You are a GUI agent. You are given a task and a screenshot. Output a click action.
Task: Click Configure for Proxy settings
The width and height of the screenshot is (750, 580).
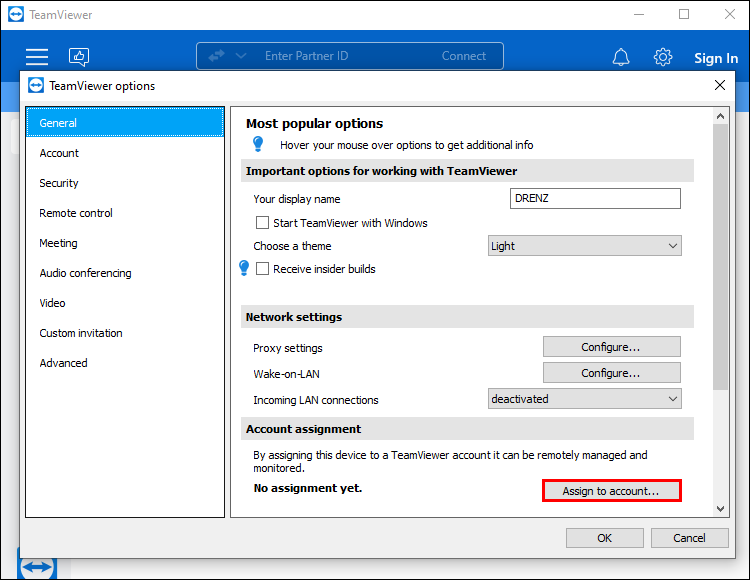(x=611, y=347)
